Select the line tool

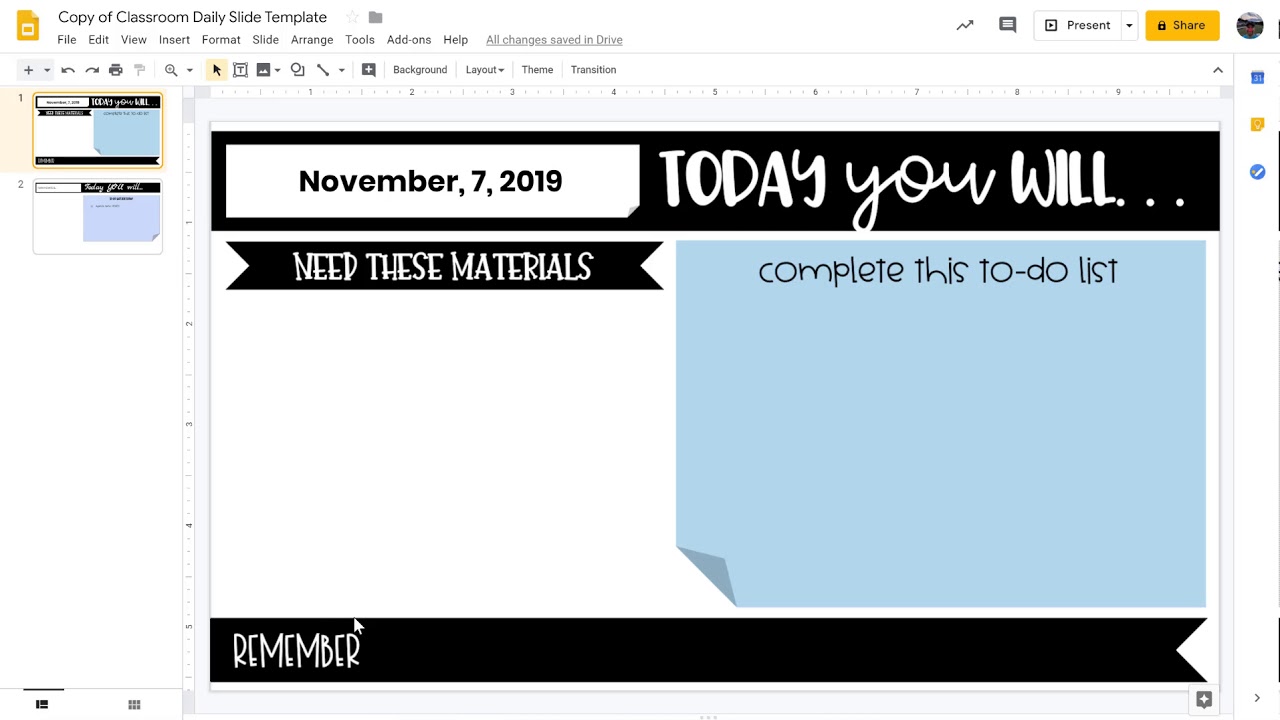[323, 70]
